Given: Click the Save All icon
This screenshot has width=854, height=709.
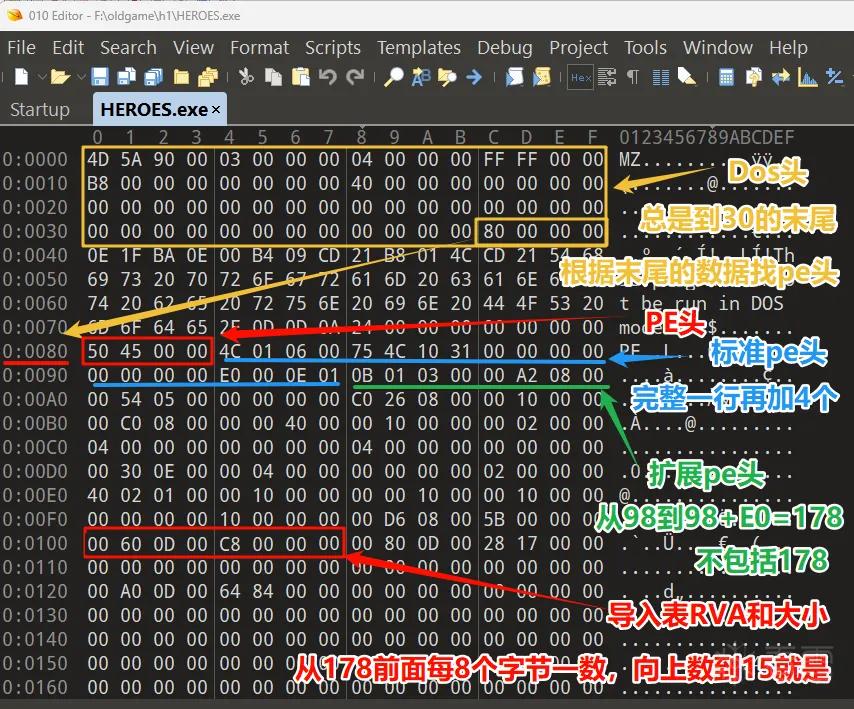Looking at the screenshot, I should 154,77.
